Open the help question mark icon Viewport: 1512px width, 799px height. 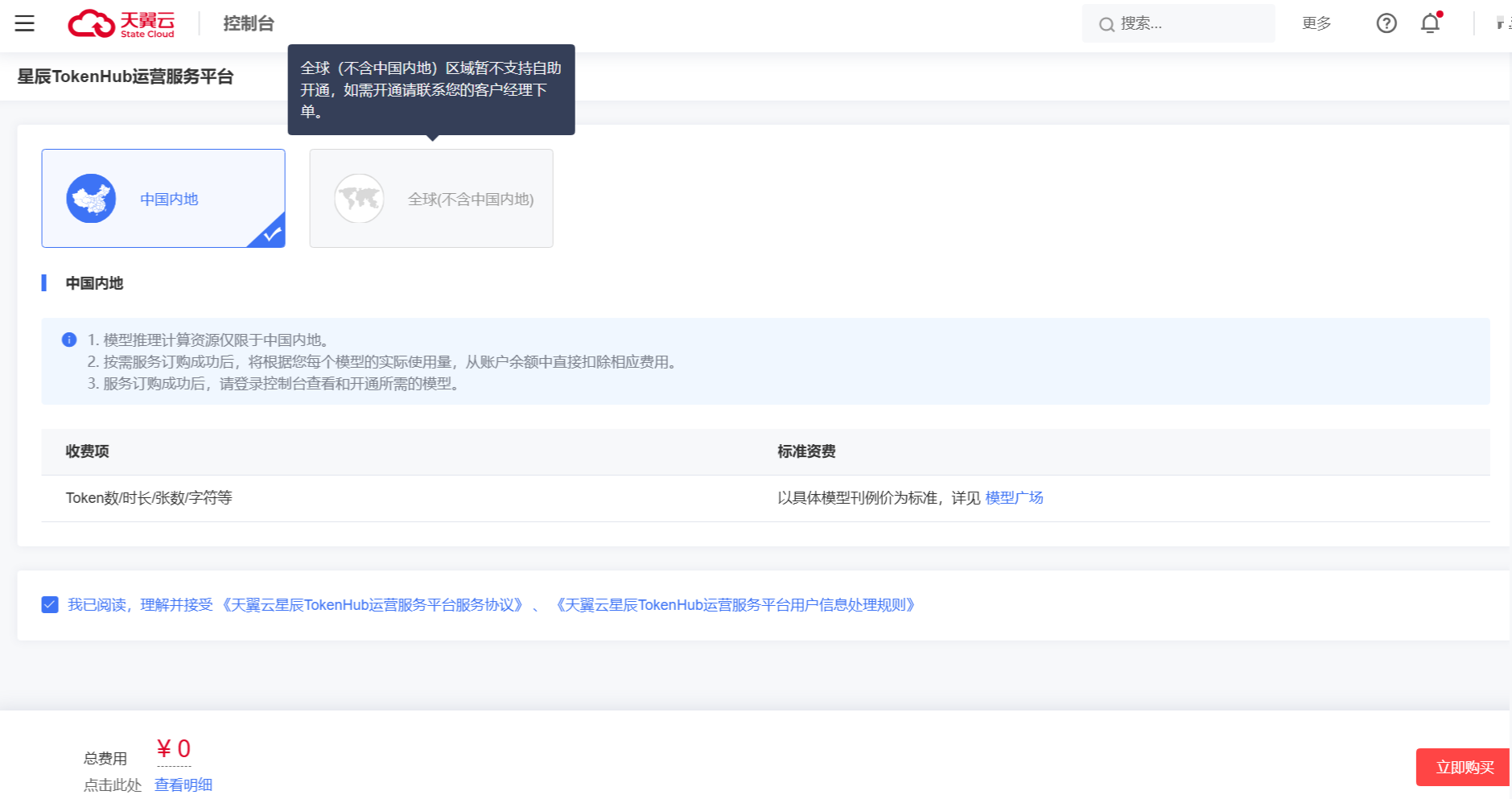(1386, 23)
